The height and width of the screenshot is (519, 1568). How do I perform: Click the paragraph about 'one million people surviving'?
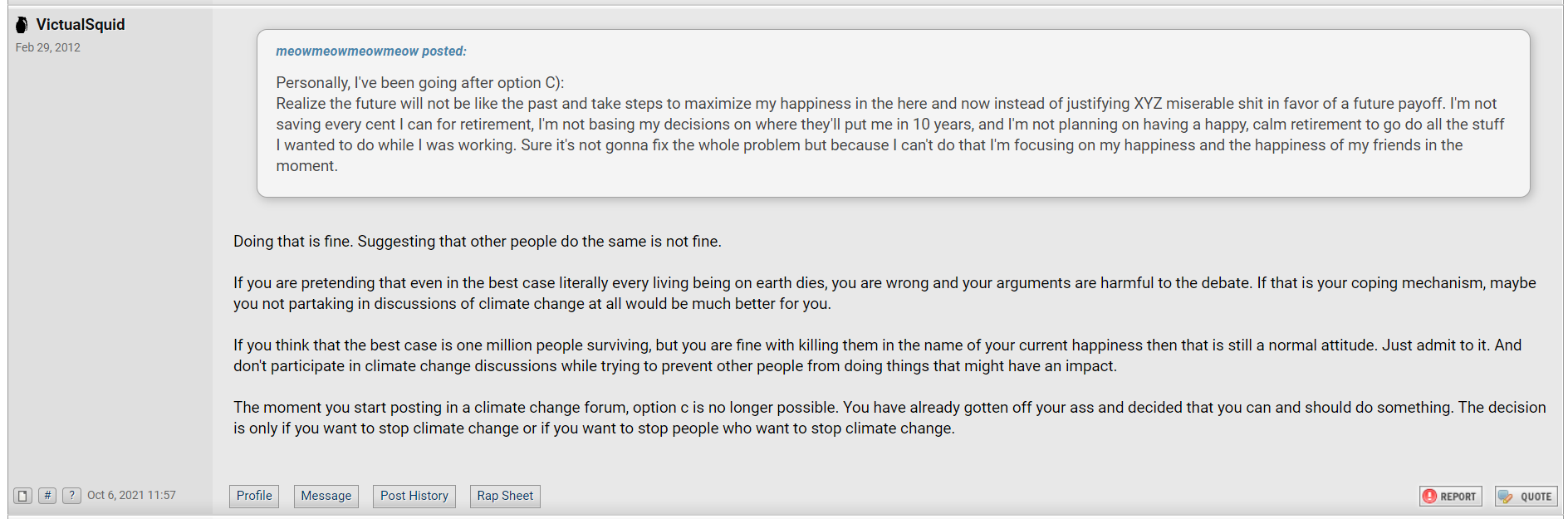878,355
